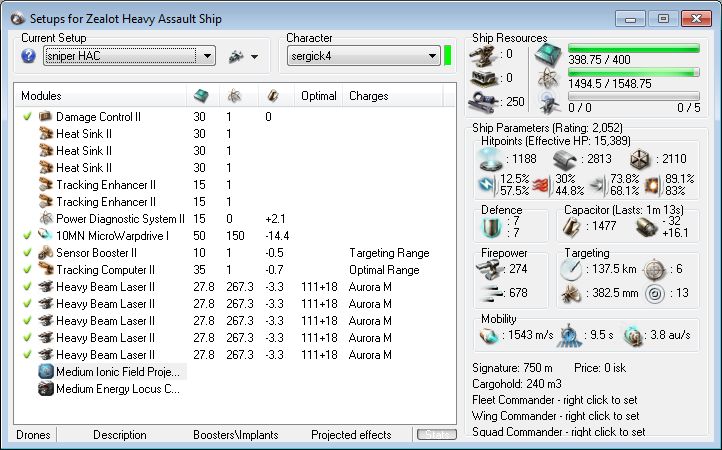Click the green character status indicator

448,55
